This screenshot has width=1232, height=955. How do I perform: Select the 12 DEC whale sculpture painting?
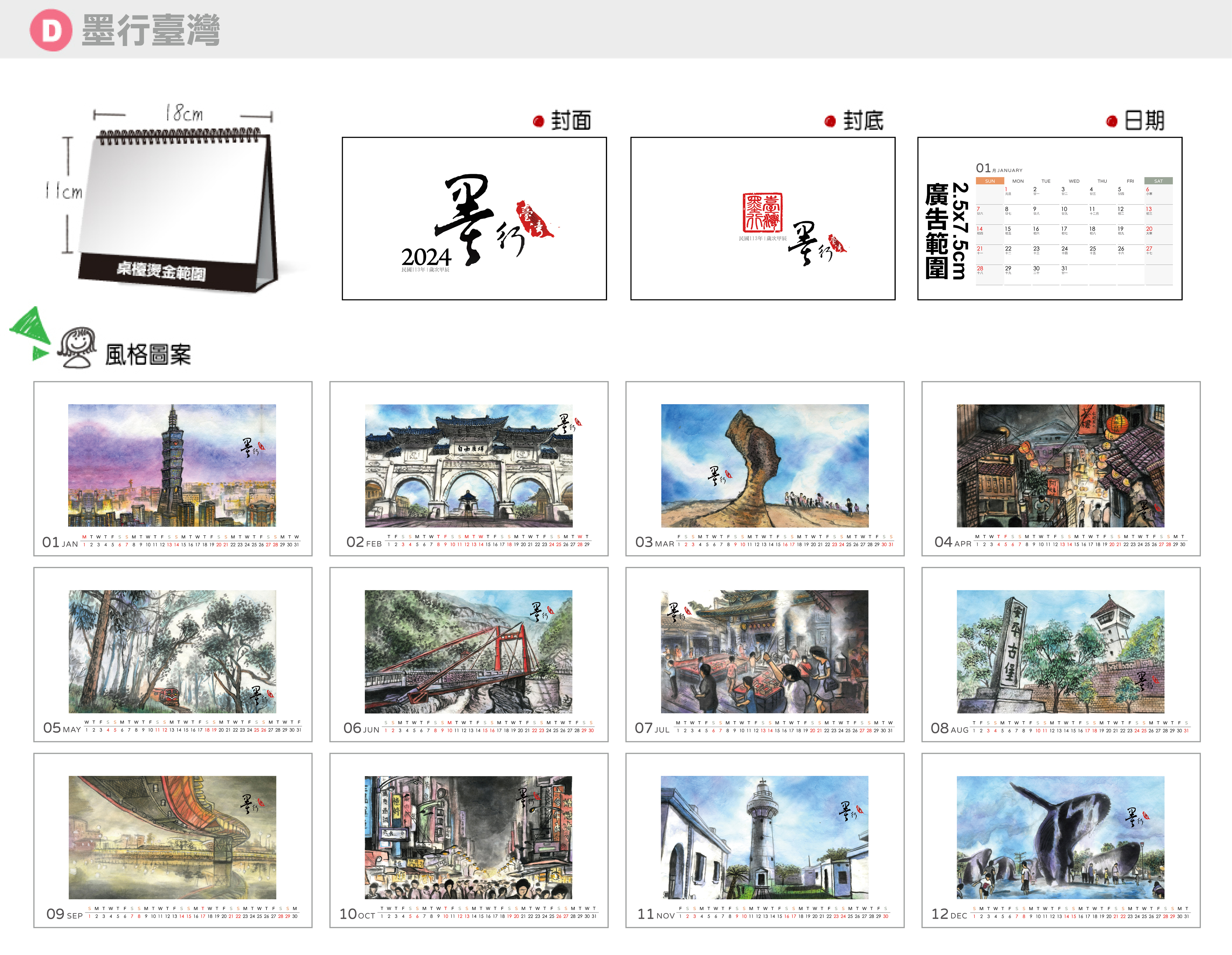pyautogui.click(x=1060, y=837)
